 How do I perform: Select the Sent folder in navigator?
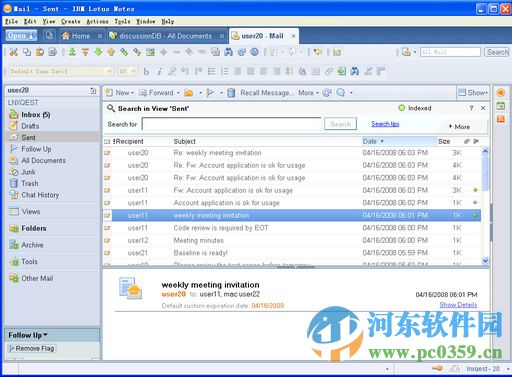pos(52,137)
